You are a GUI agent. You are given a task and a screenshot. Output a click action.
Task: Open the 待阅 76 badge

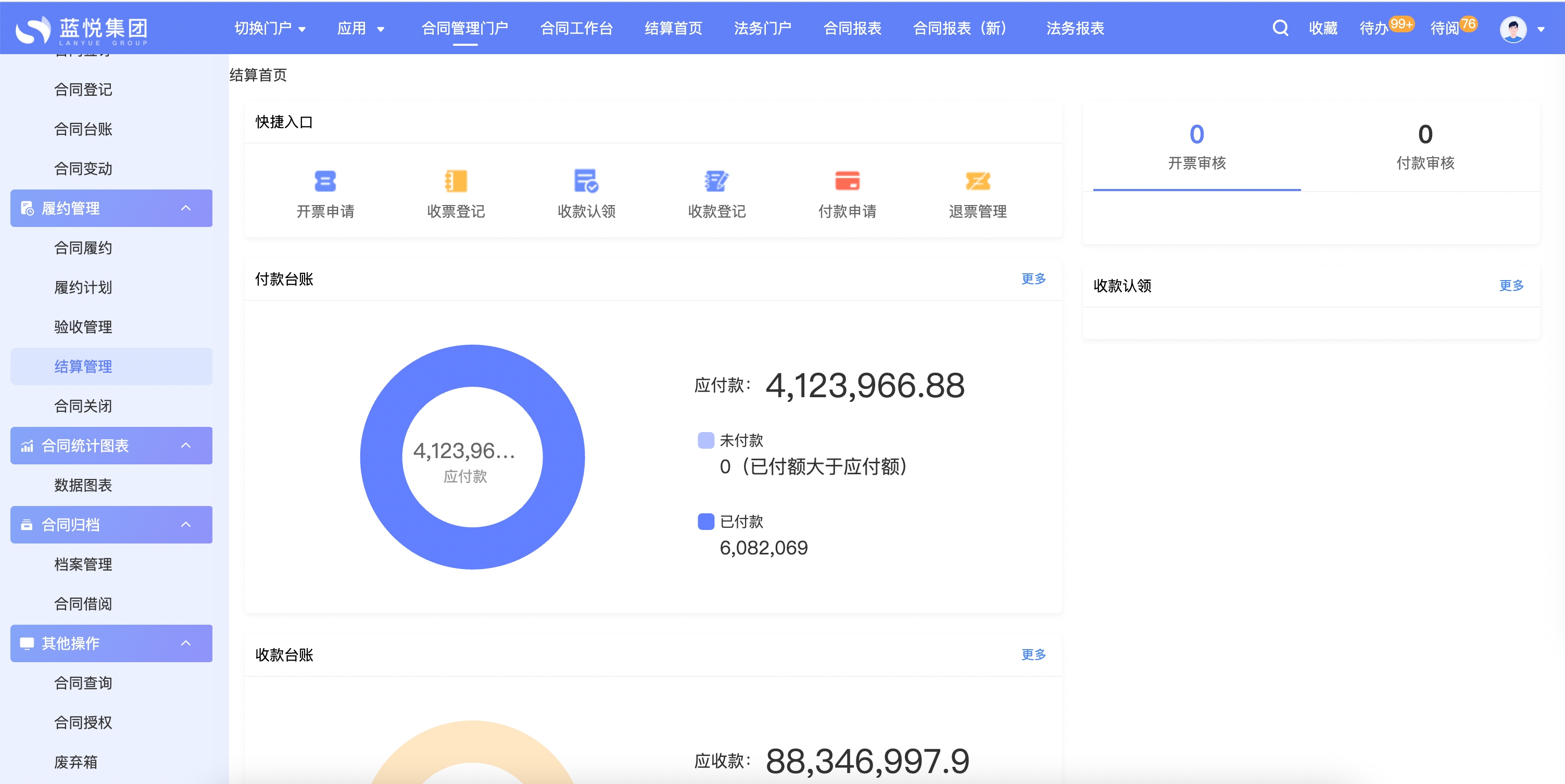click(1468, 23)
